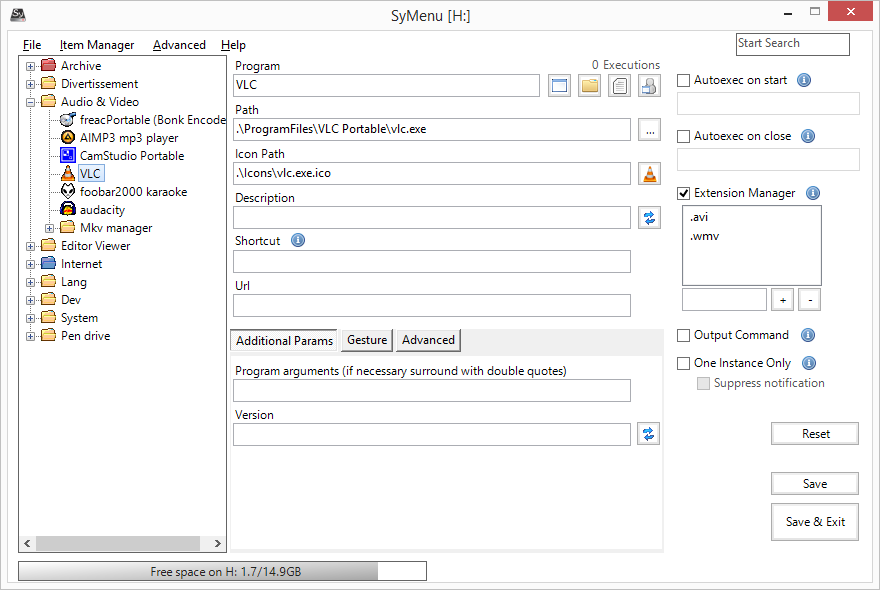Click the Reset button

pyautogui.click(x=815, y=434)
